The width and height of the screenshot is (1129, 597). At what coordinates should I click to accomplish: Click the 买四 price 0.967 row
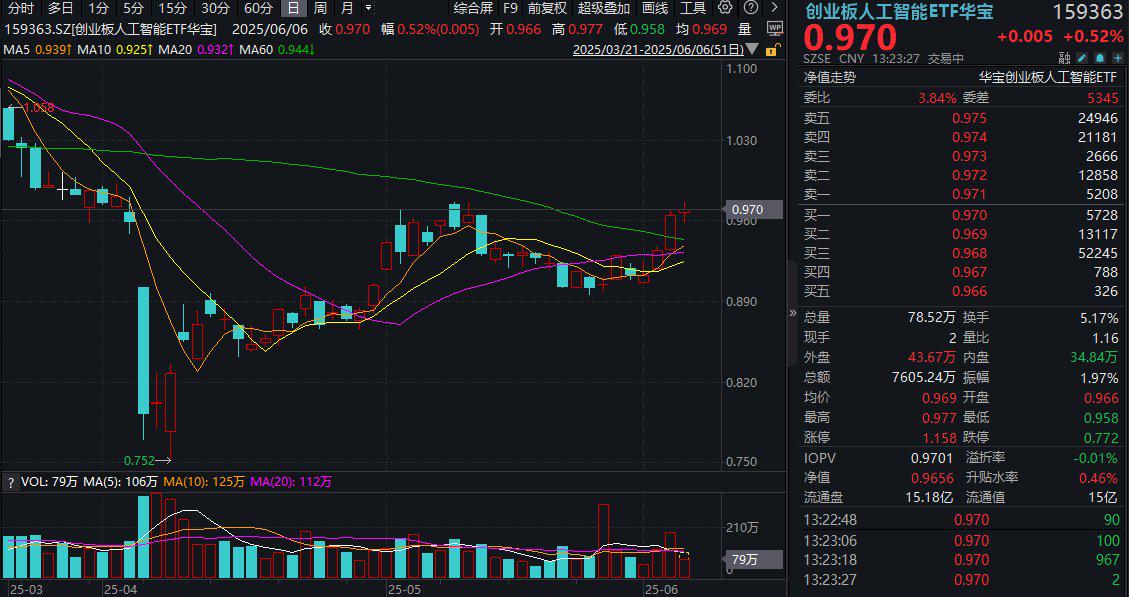[x=961, y=272]
